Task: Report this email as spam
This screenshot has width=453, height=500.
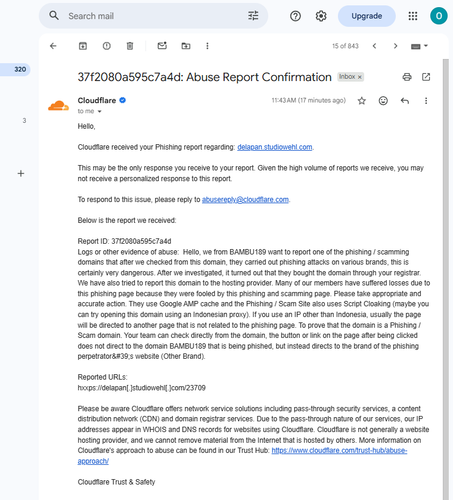Action: tap(107, 46)
